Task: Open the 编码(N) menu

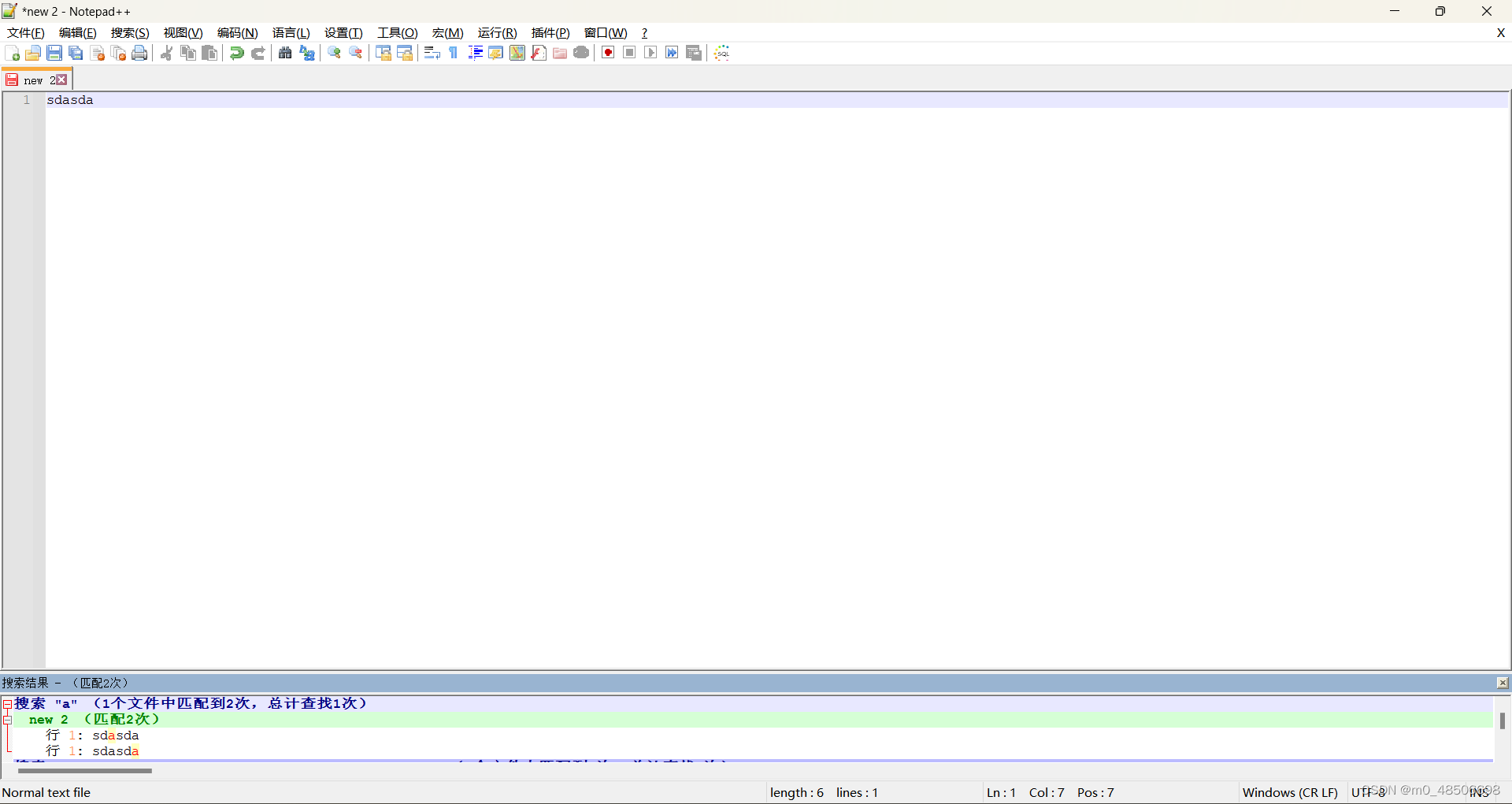Action: click(x=238, y=32)
